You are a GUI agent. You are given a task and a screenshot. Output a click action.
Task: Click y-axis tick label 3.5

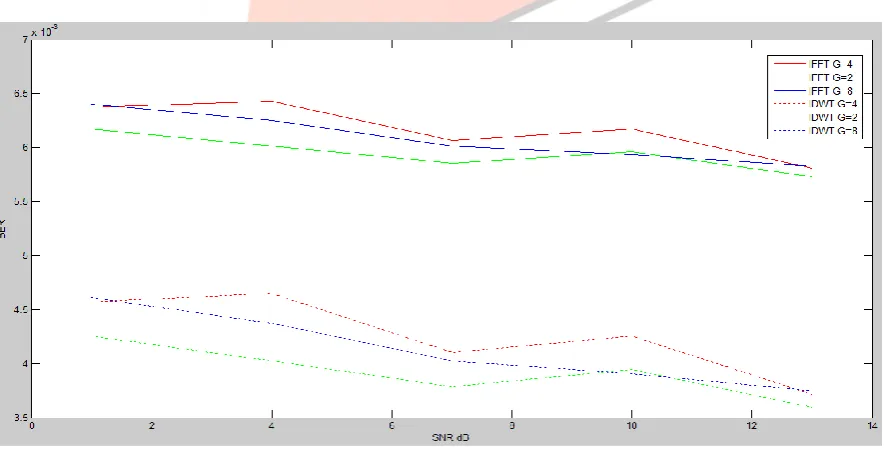(x=20, y=418)
